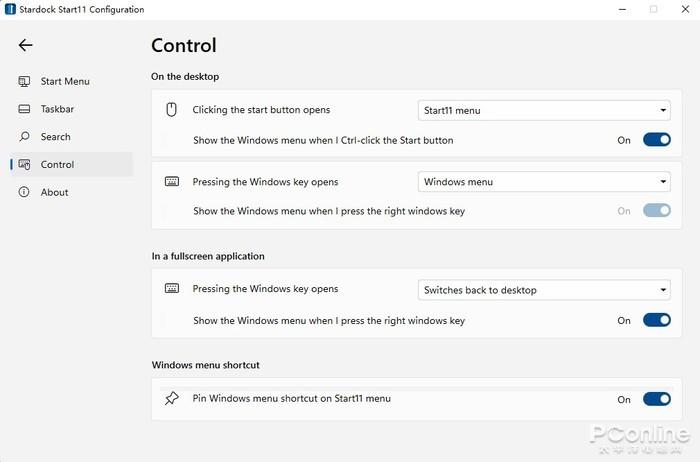Screen dimensions: 700x462
Task: Click the Start Menu sidebar icon
Action: (x=24, y=81)
